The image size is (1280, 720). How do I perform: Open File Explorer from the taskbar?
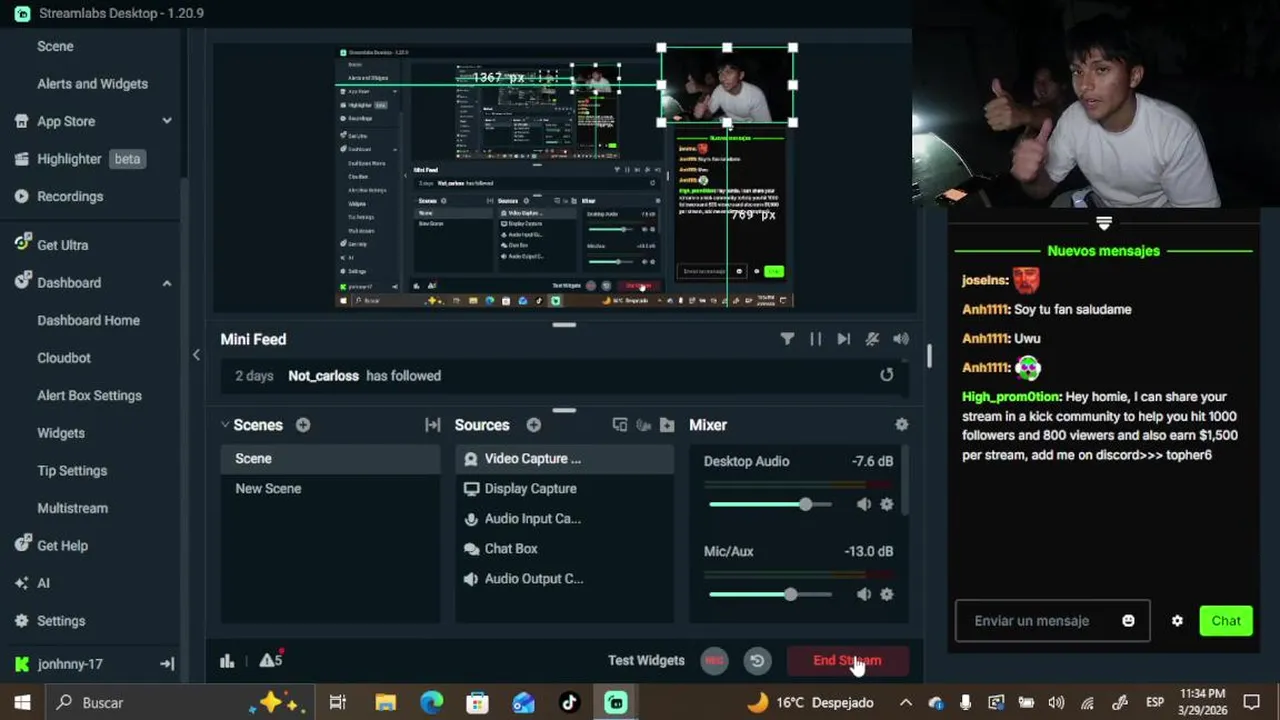coord(385,702)
